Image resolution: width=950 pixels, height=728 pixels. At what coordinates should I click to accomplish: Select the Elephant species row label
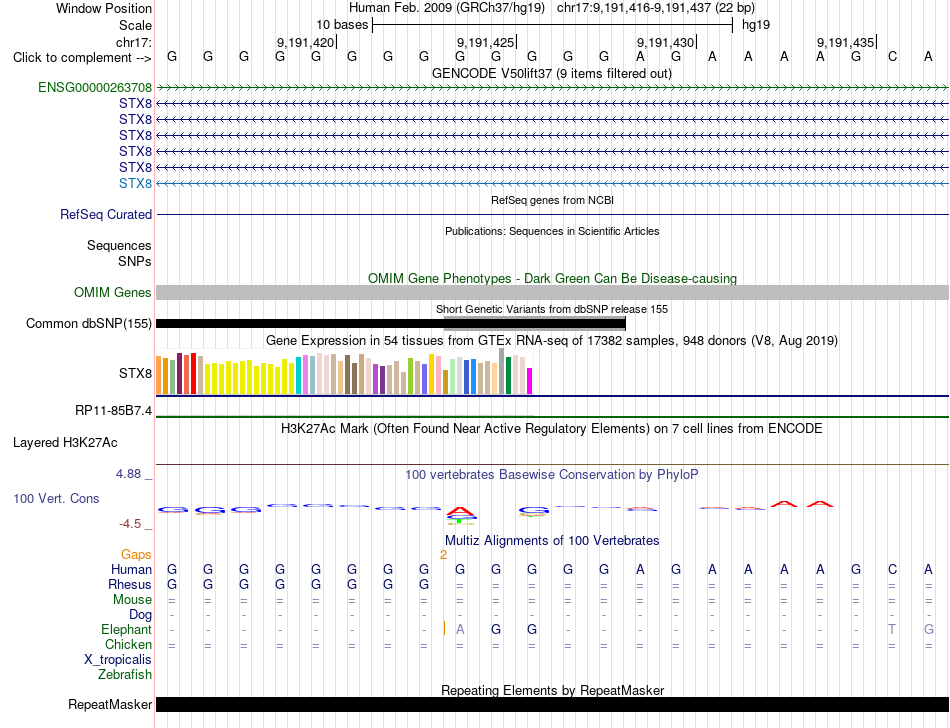pos(126,630)
